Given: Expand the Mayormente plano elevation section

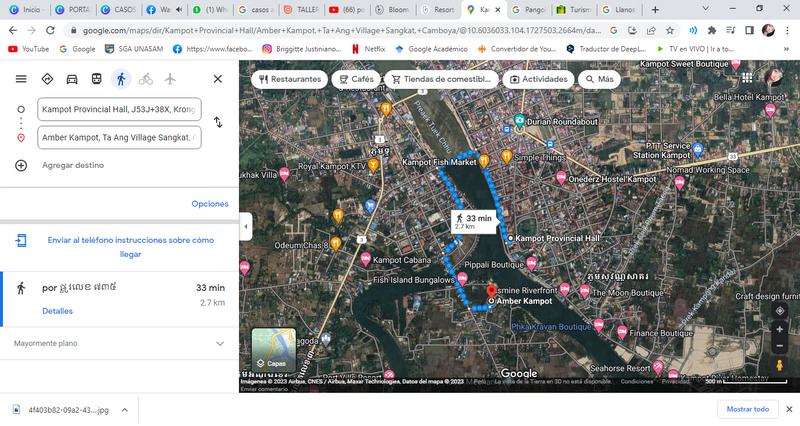Looking at the screenshot, I should click(220, 343).
